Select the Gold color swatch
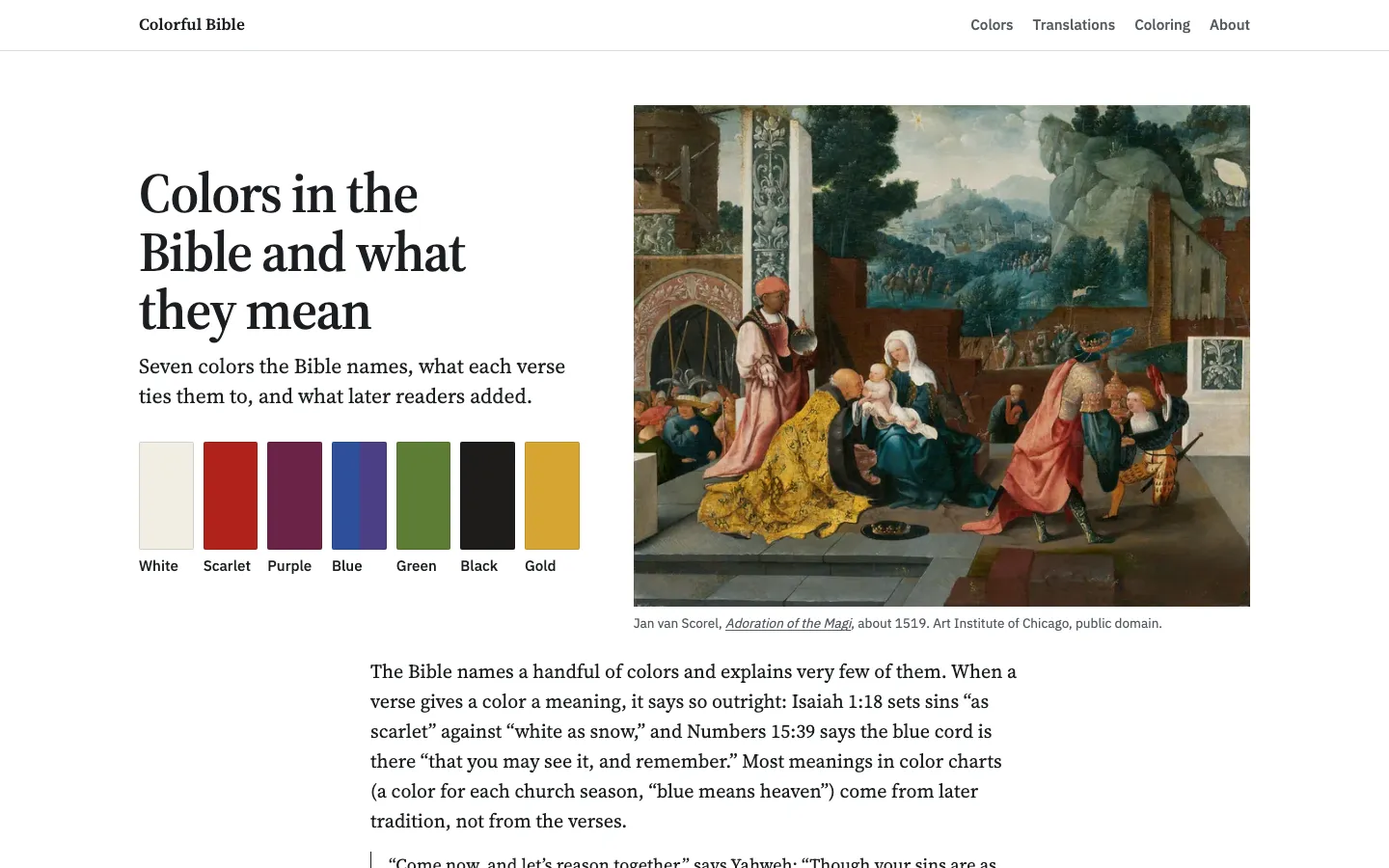 tap(552, 496)
